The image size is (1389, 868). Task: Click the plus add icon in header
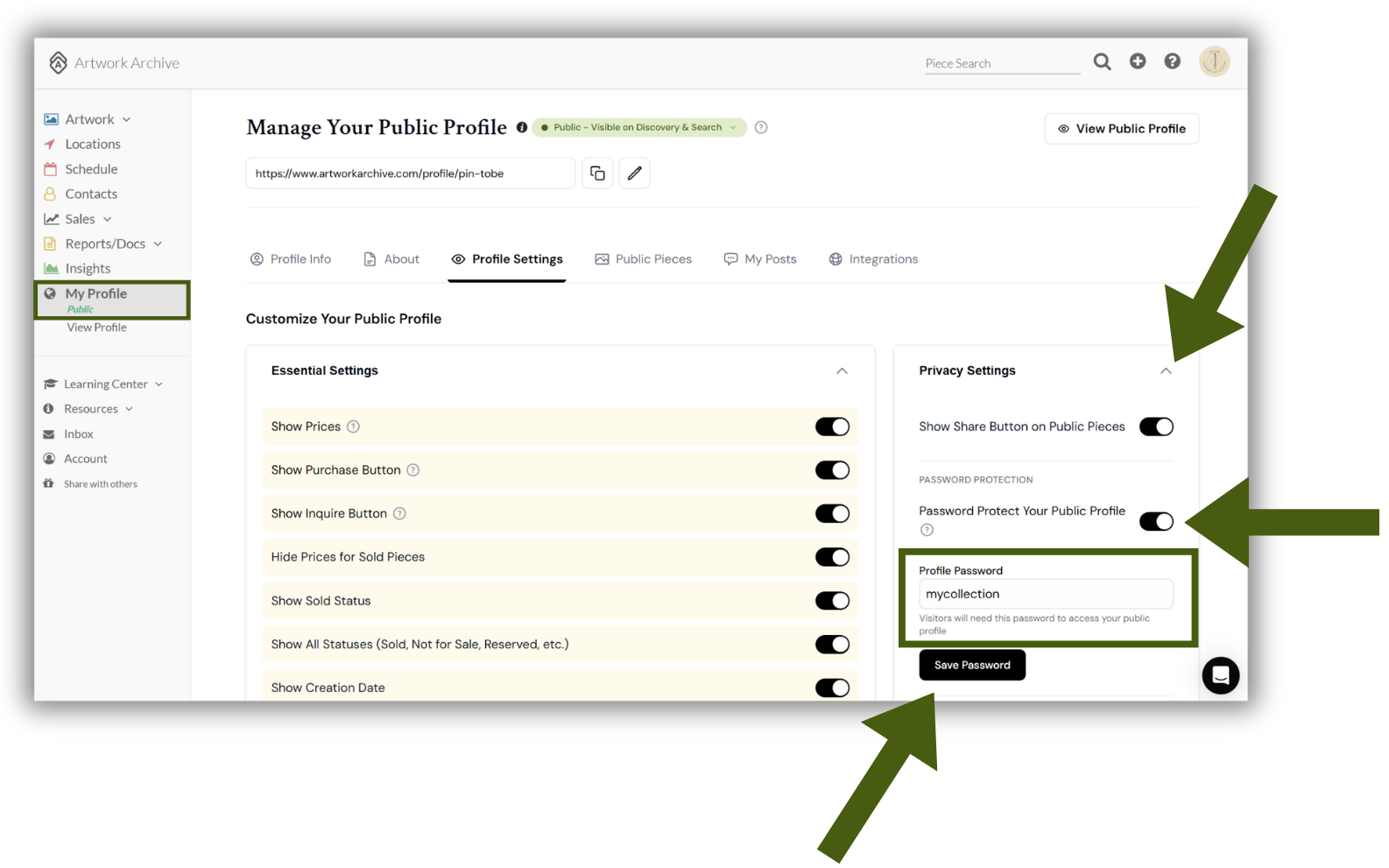coord(1137,61)
